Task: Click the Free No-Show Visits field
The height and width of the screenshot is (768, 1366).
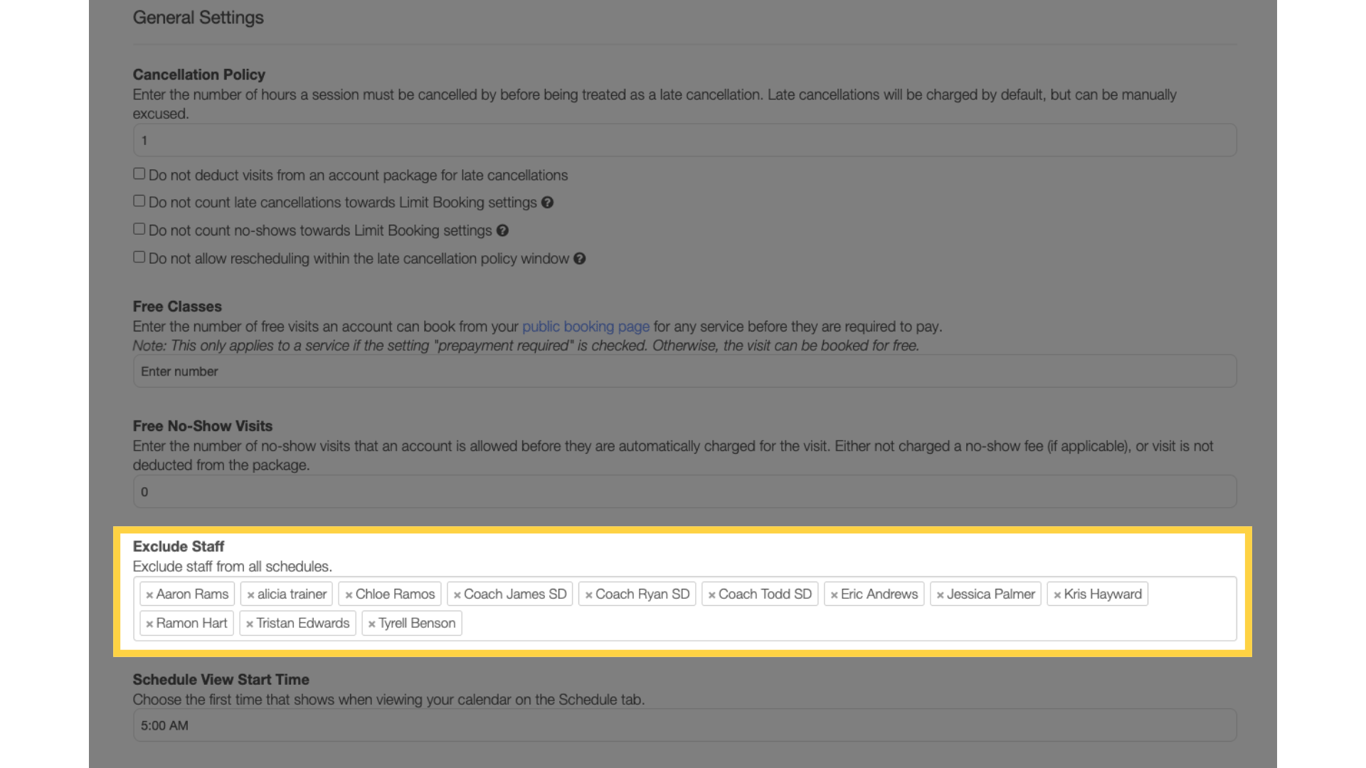Action: (685, 492)
